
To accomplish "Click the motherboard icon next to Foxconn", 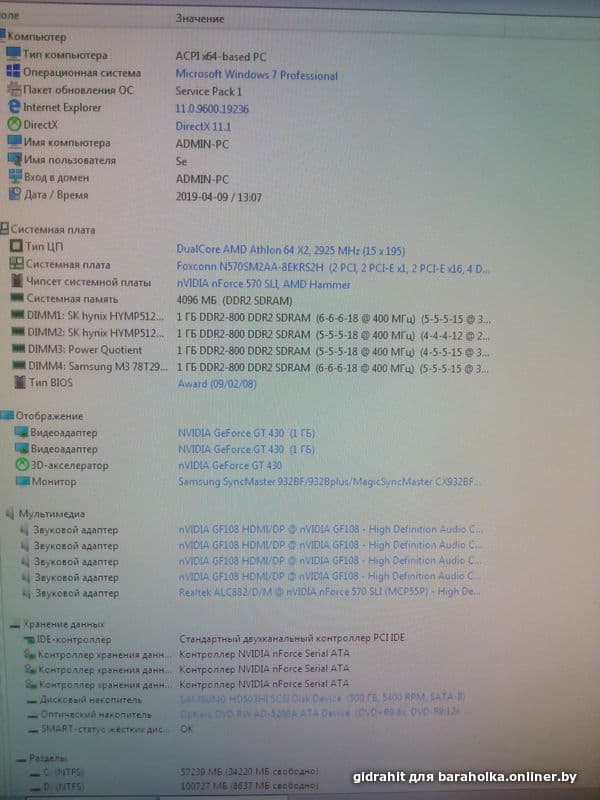I will [x=17, y=264].
